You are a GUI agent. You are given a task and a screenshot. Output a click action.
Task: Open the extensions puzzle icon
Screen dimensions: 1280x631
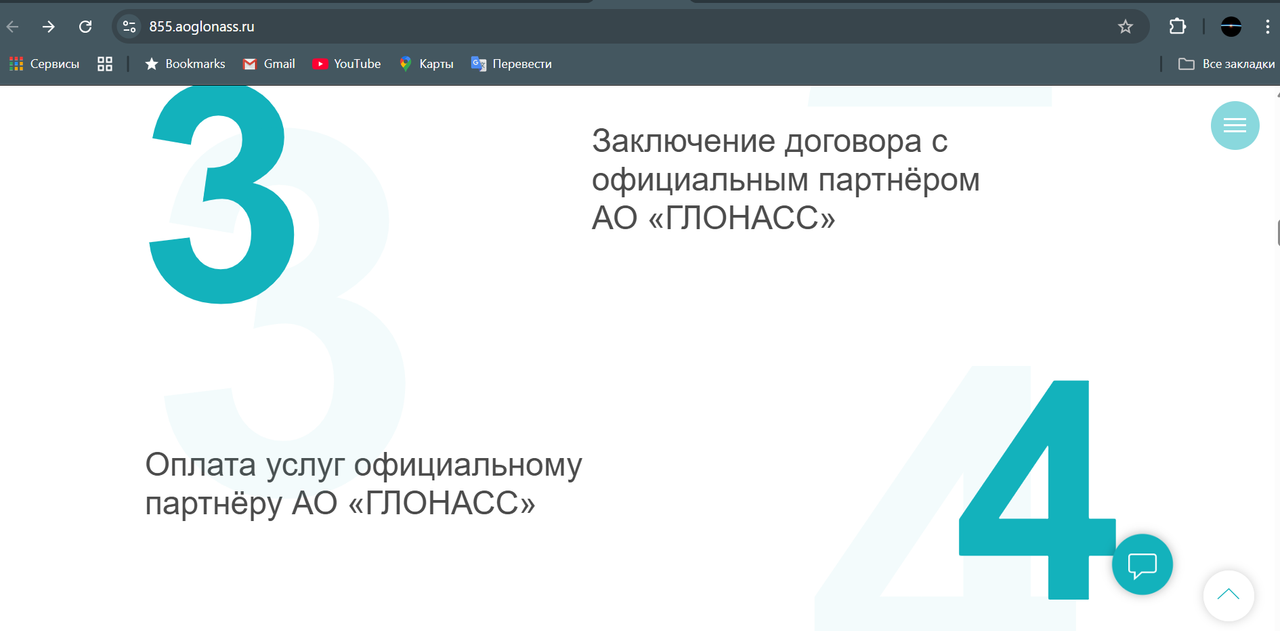1178,27
